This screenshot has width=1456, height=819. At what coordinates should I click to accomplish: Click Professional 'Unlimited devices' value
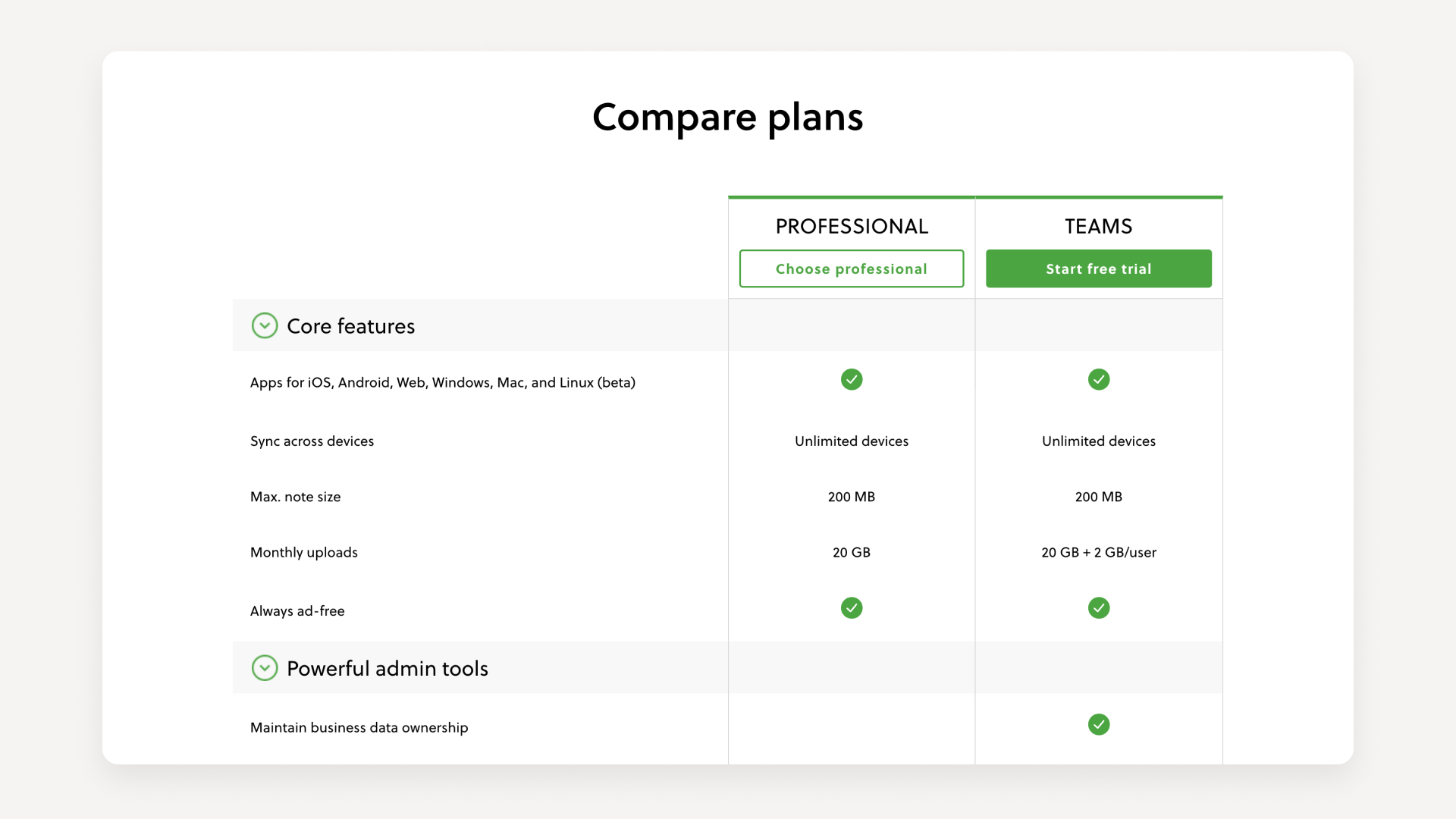[851, 441]
